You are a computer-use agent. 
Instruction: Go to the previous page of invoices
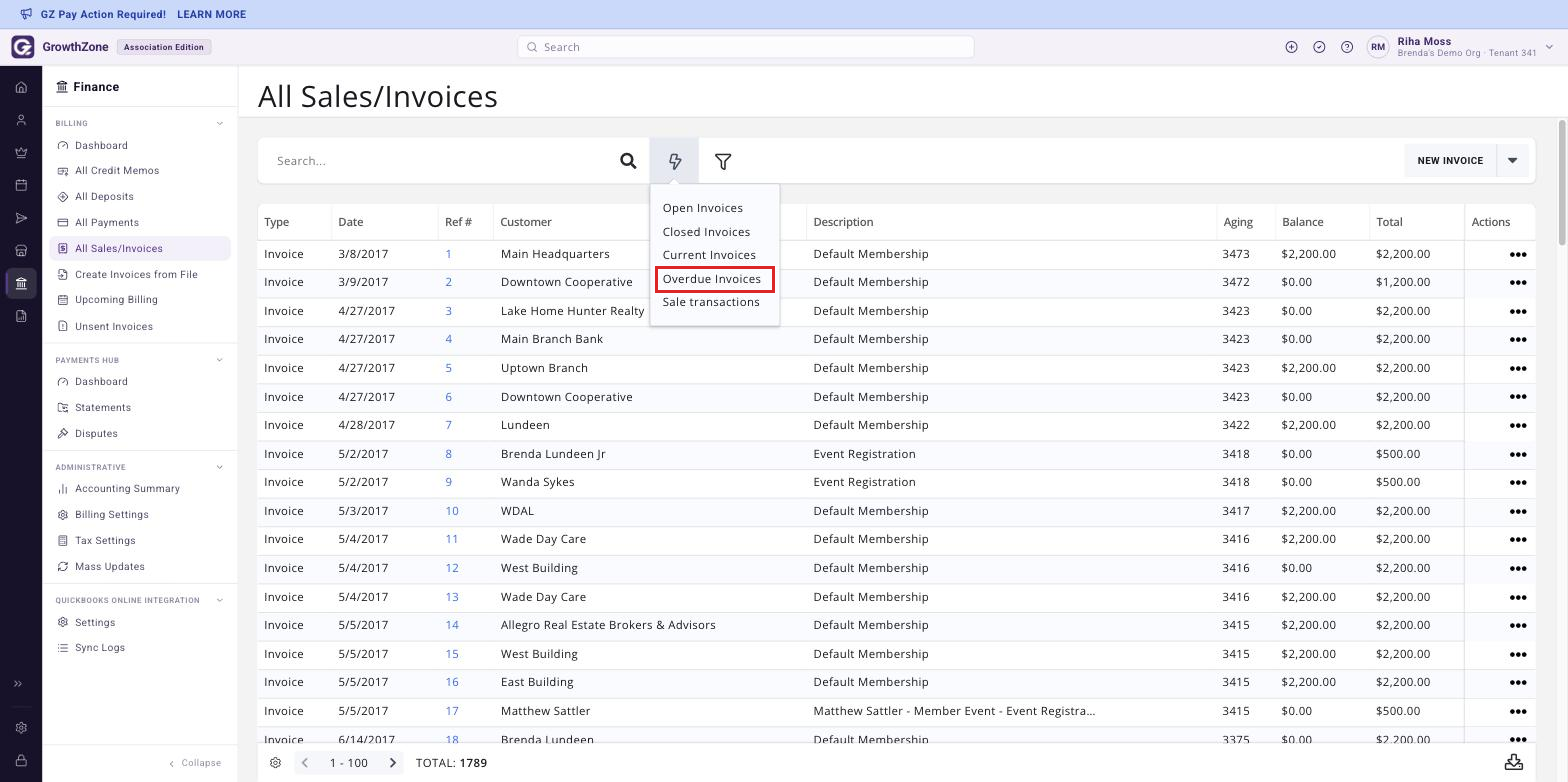point(305,763)
